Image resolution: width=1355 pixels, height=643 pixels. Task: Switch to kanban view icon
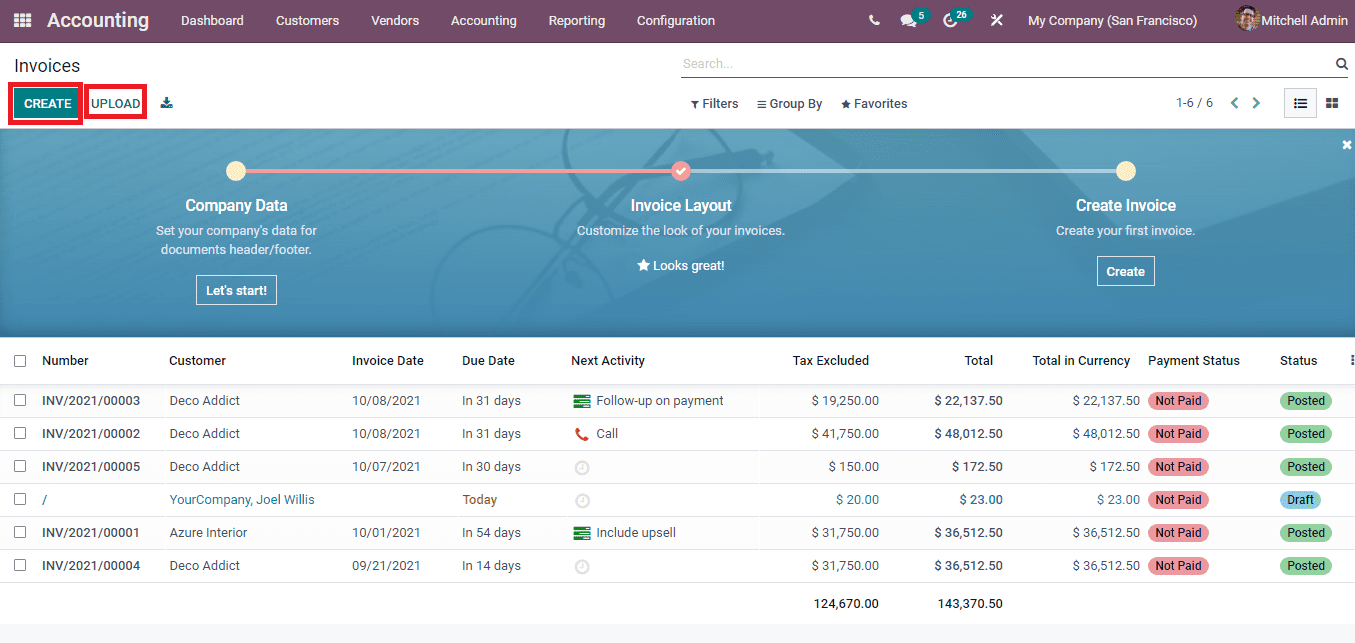1331,102
